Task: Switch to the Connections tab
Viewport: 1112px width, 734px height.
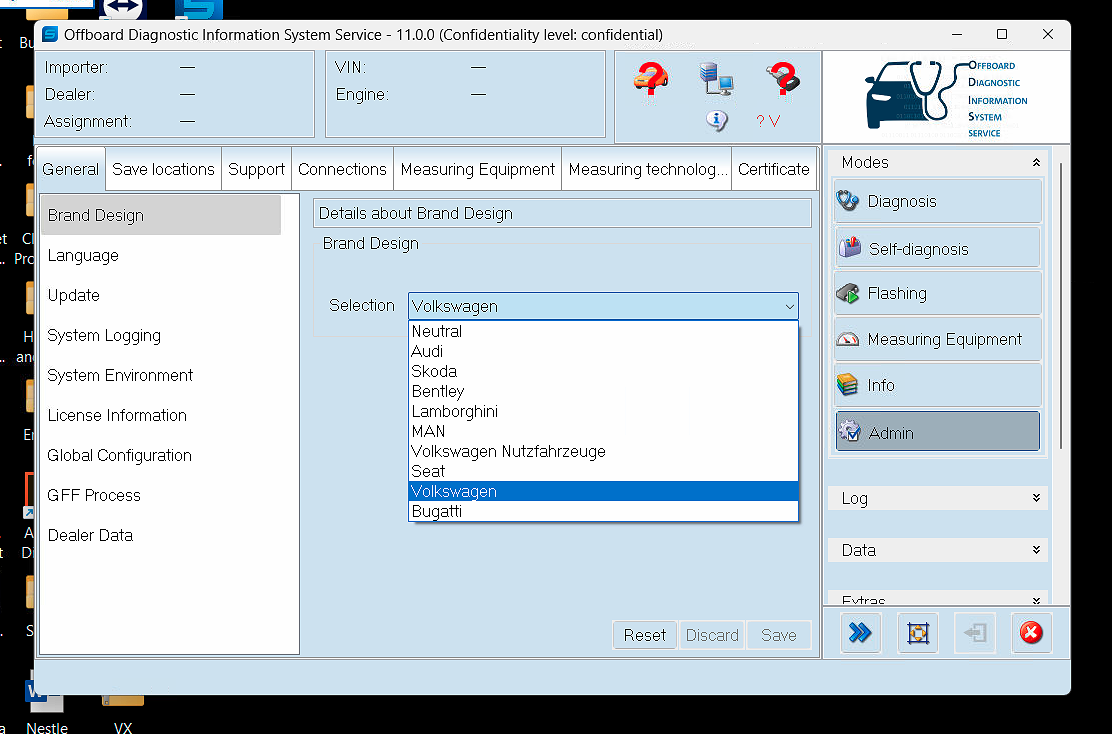Action: pyautogui.click(x=342, y=168)
